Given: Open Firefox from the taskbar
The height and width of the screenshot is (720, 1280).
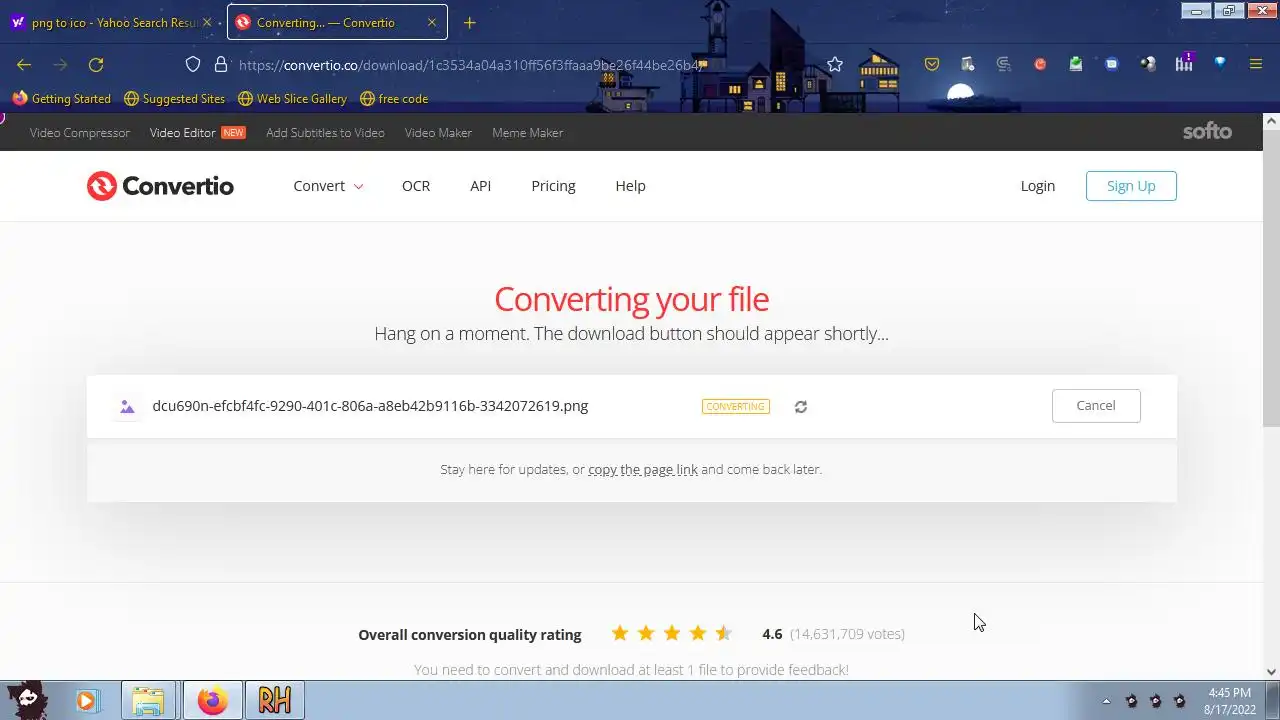Looking at the screenshot, I should 212,700.
